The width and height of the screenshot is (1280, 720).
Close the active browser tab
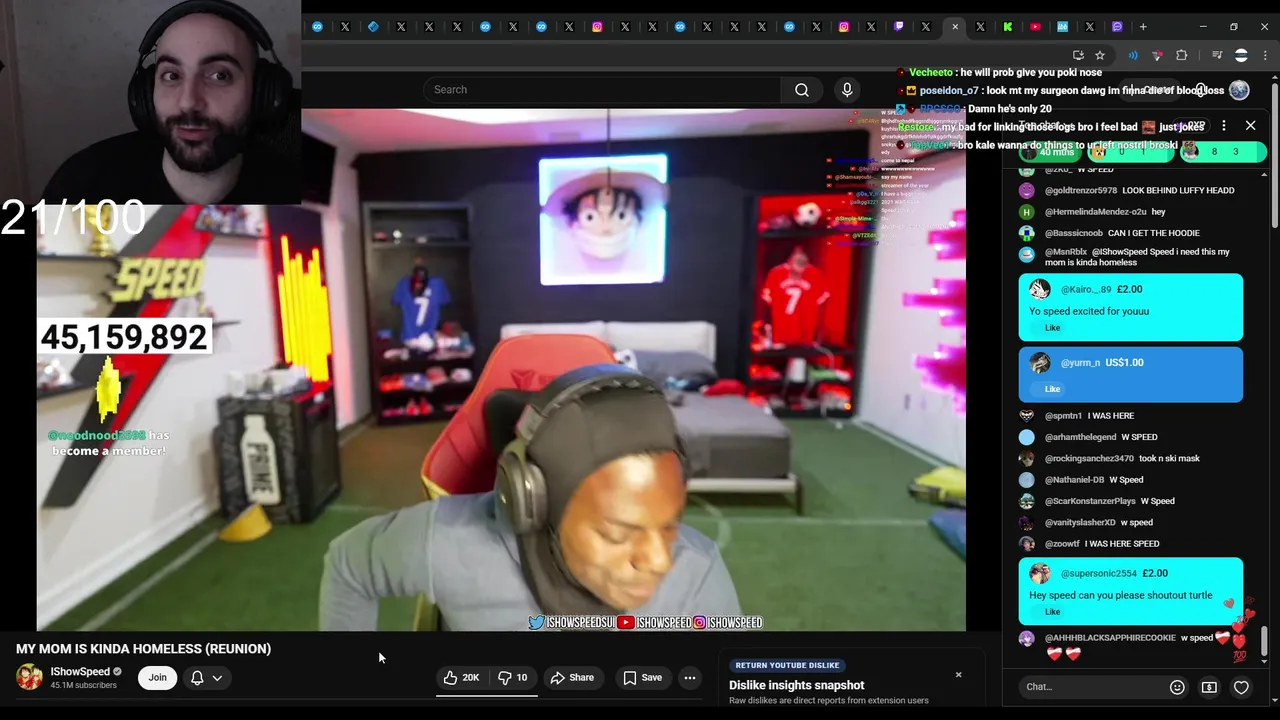coord(955,27)
